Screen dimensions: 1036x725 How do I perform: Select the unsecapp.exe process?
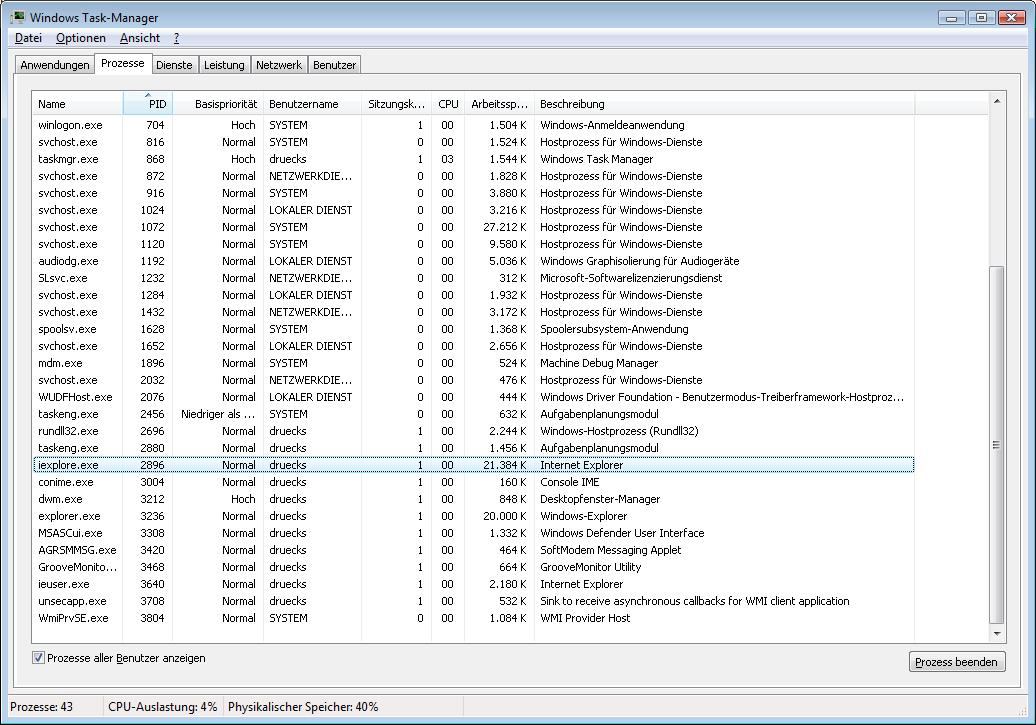point(474,601)
